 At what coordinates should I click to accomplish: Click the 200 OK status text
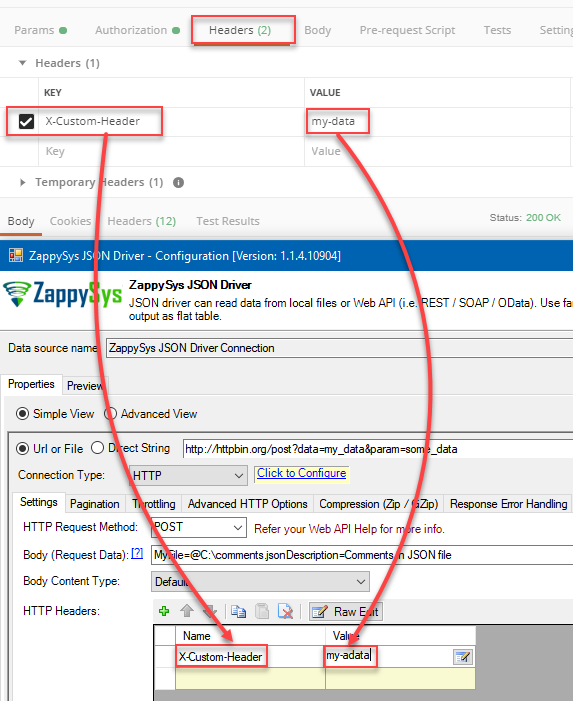pos(543,218)
